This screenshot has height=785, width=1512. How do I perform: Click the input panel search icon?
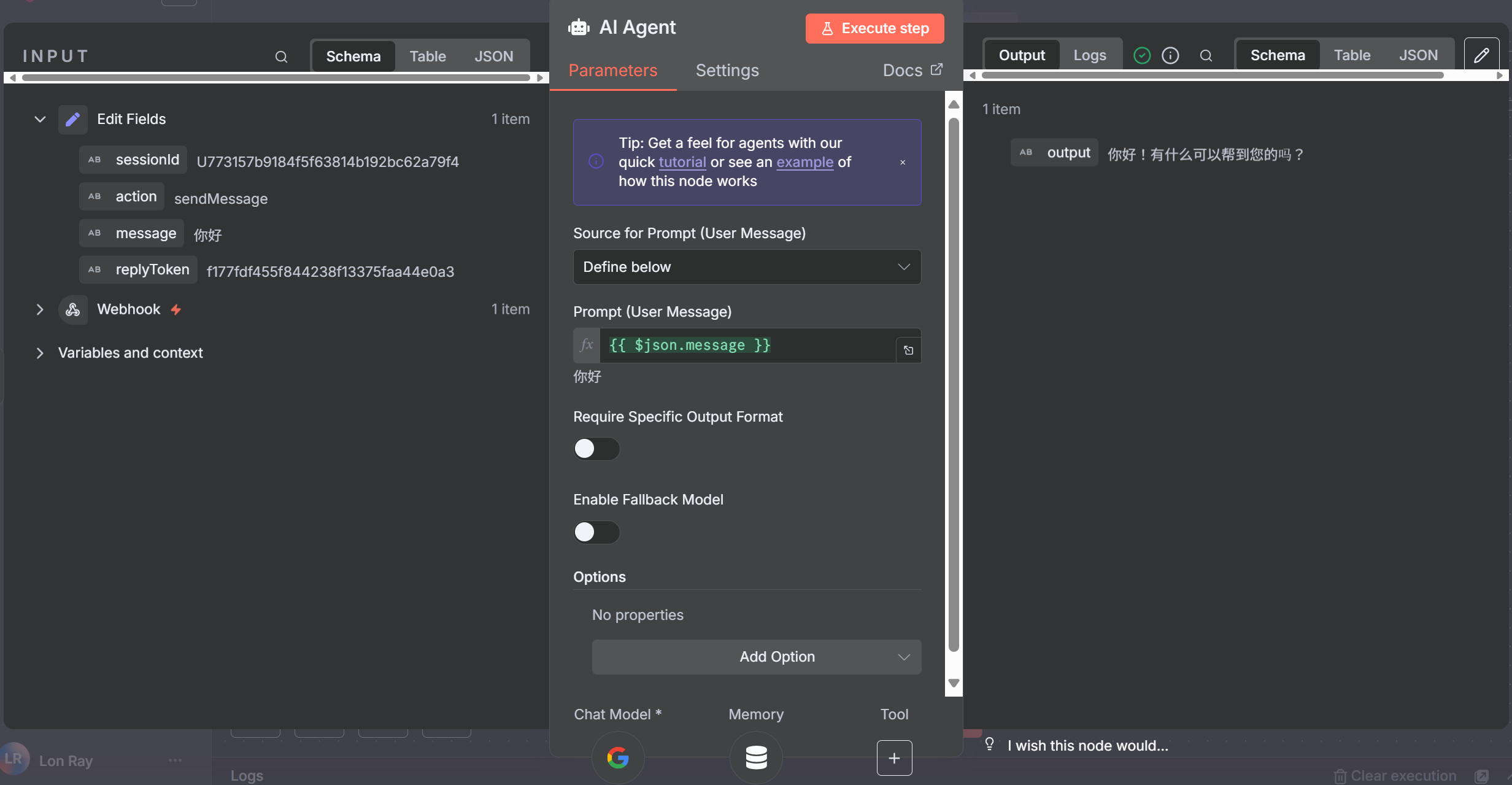(281, 56)
